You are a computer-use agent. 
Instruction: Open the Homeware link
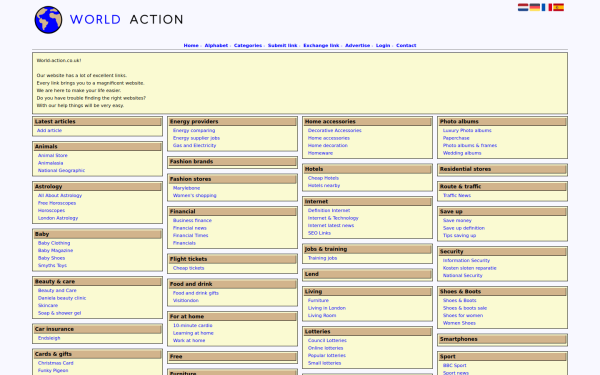320,153
